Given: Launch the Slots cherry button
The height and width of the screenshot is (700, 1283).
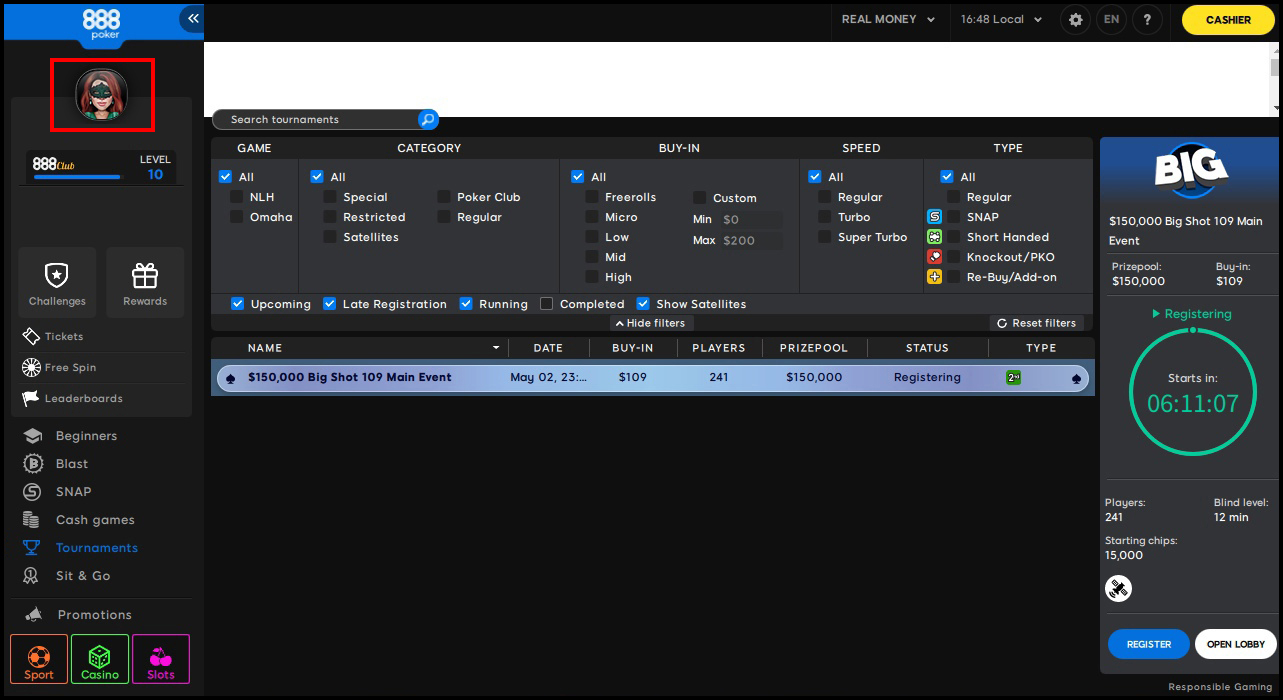Looking at the screenshot, I should (161, 659).
